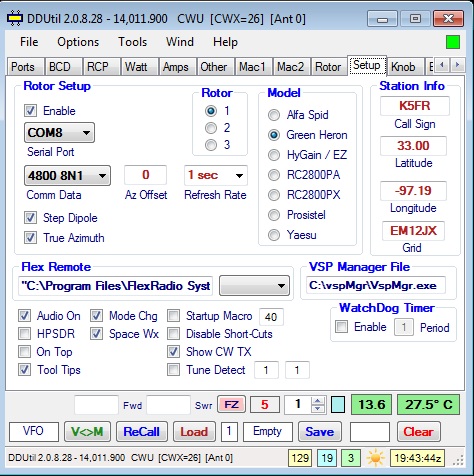The image size is (474, 476).
Task: Toggle HPSDR checkbox
Action: (x=24, y=334)
